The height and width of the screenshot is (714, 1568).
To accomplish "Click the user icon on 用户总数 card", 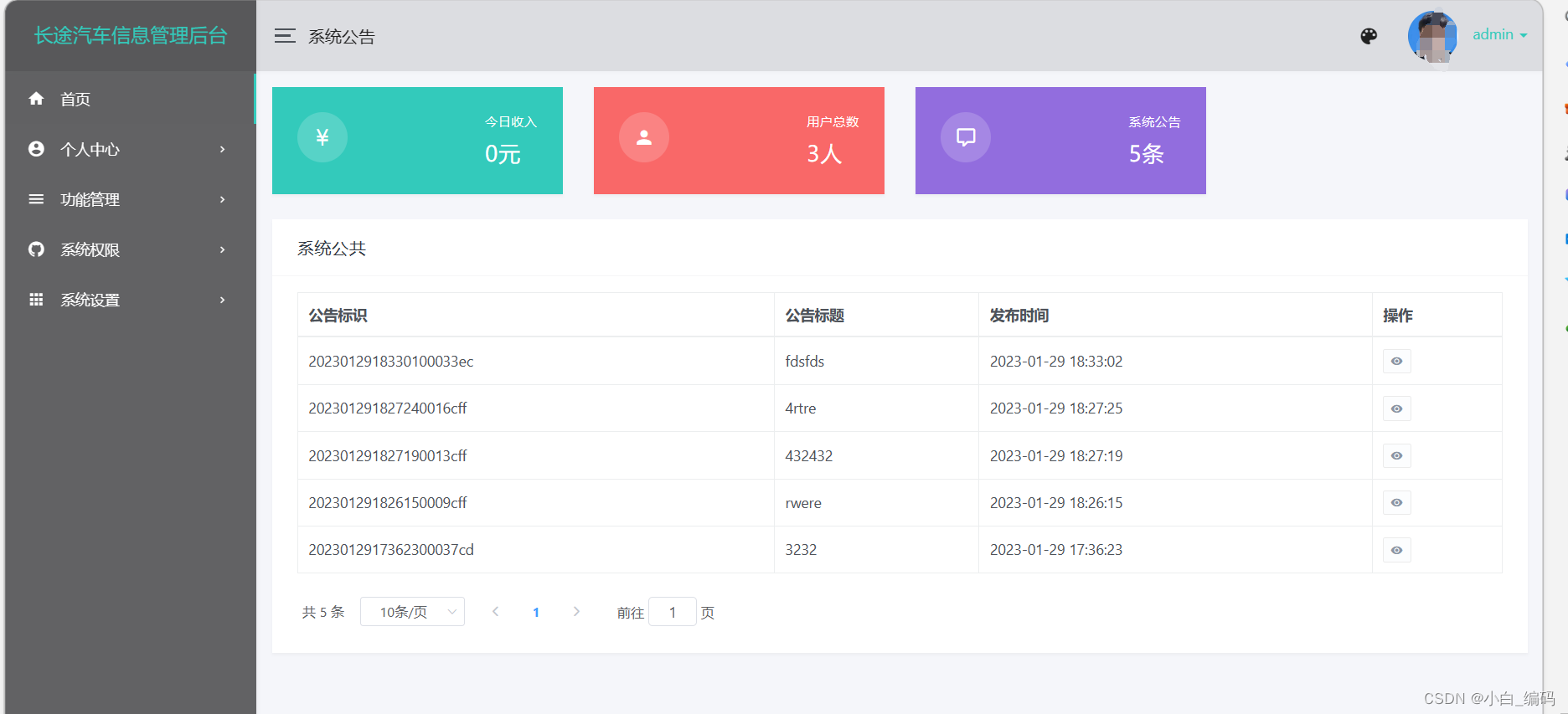I will [x=644, y=137].
